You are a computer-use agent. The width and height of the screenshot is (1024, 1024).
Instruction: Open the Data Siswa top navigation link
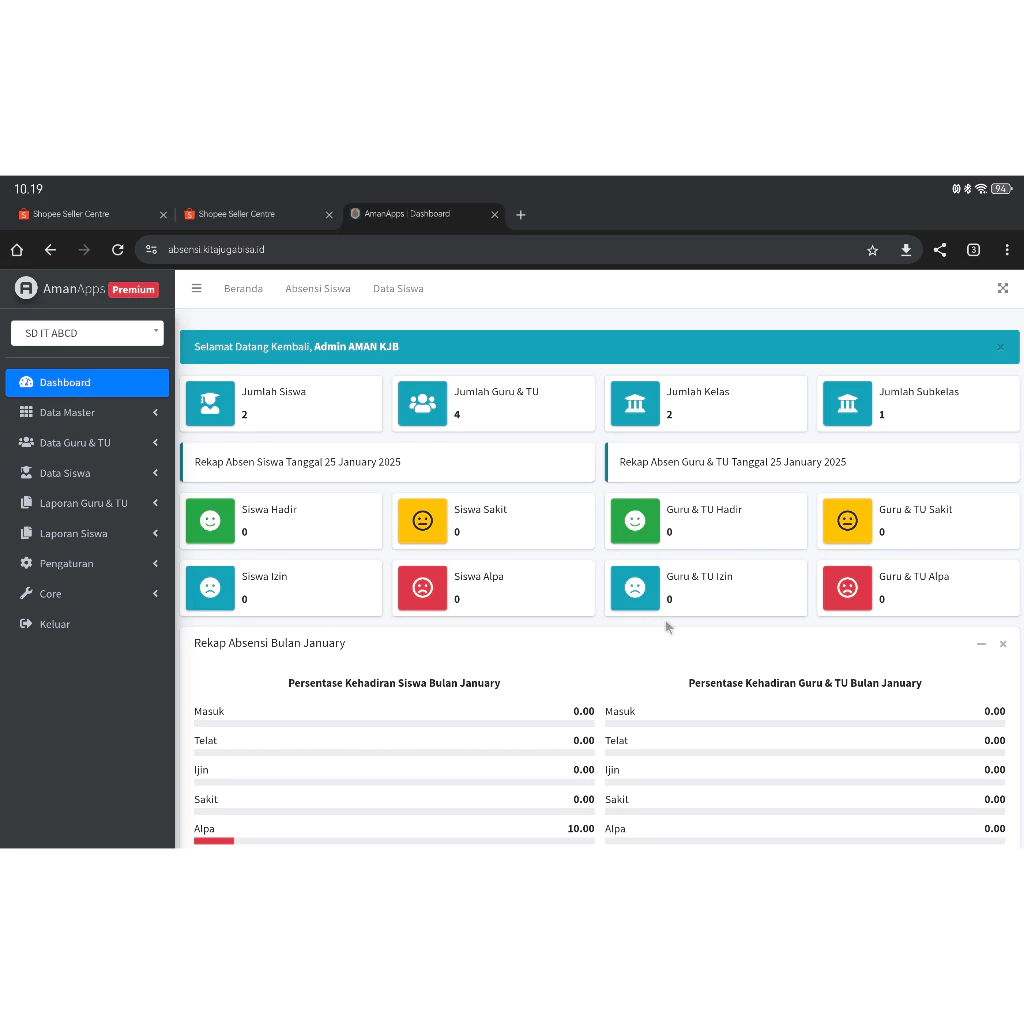398,288
